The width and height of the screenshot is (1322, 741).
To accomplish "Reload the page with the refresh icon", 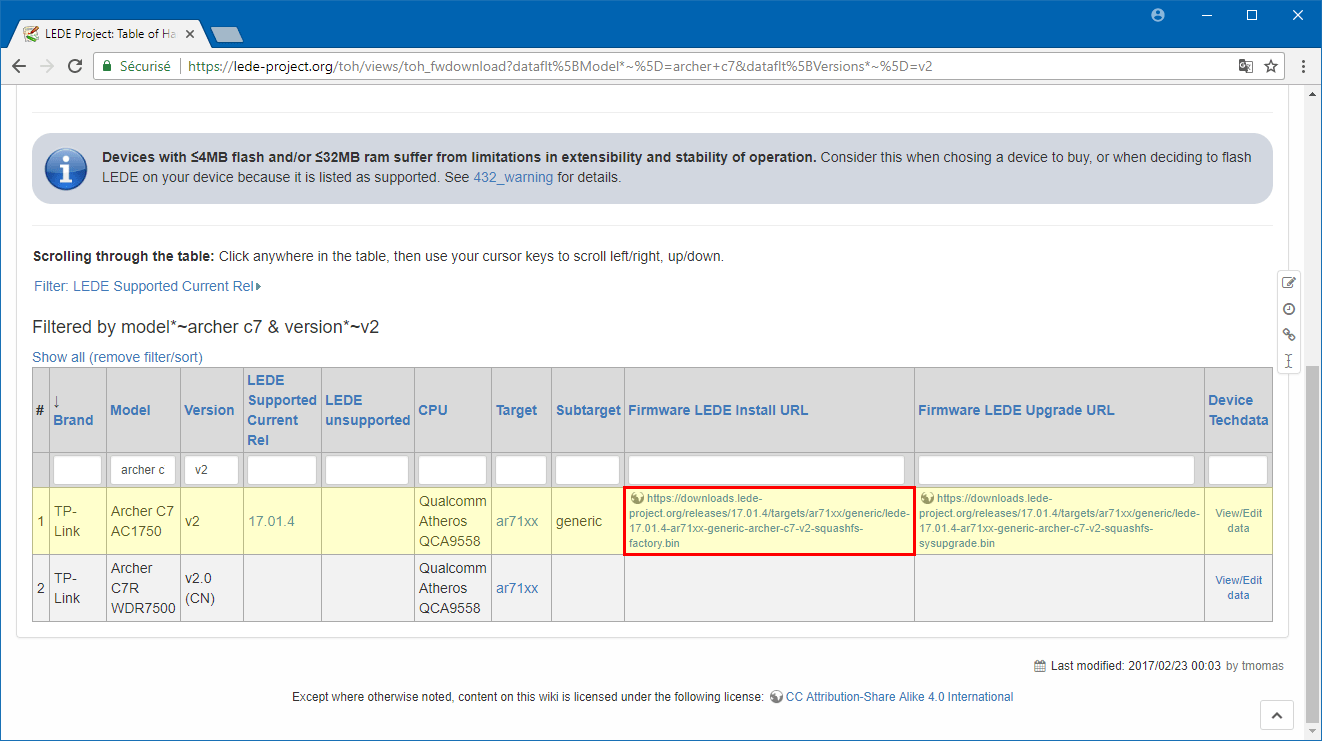I will click(74, 66).
